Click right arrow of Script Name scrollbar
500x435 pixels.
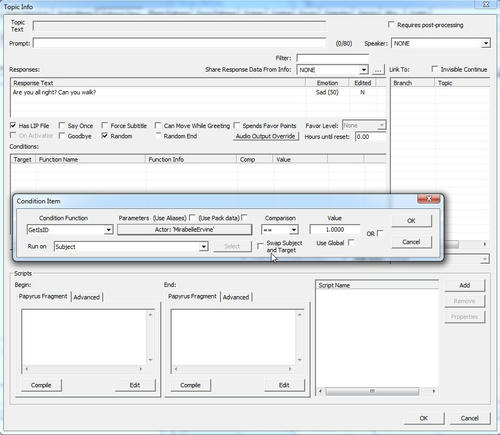coord(434,391)
